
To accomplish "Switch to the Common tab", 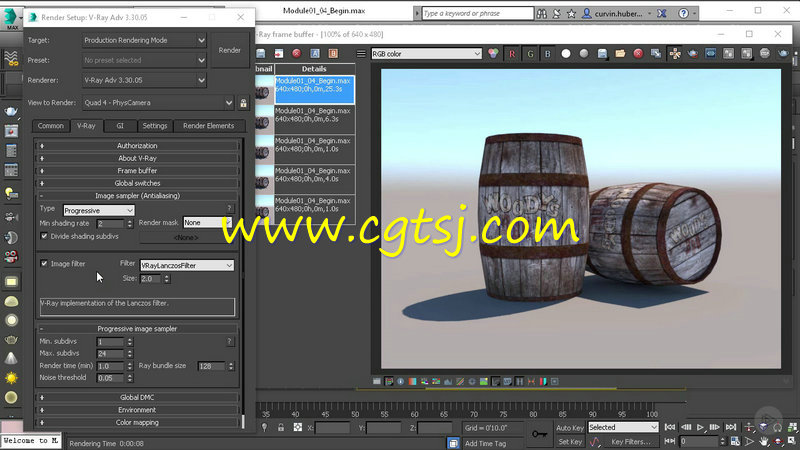I will tap(51, 126).
